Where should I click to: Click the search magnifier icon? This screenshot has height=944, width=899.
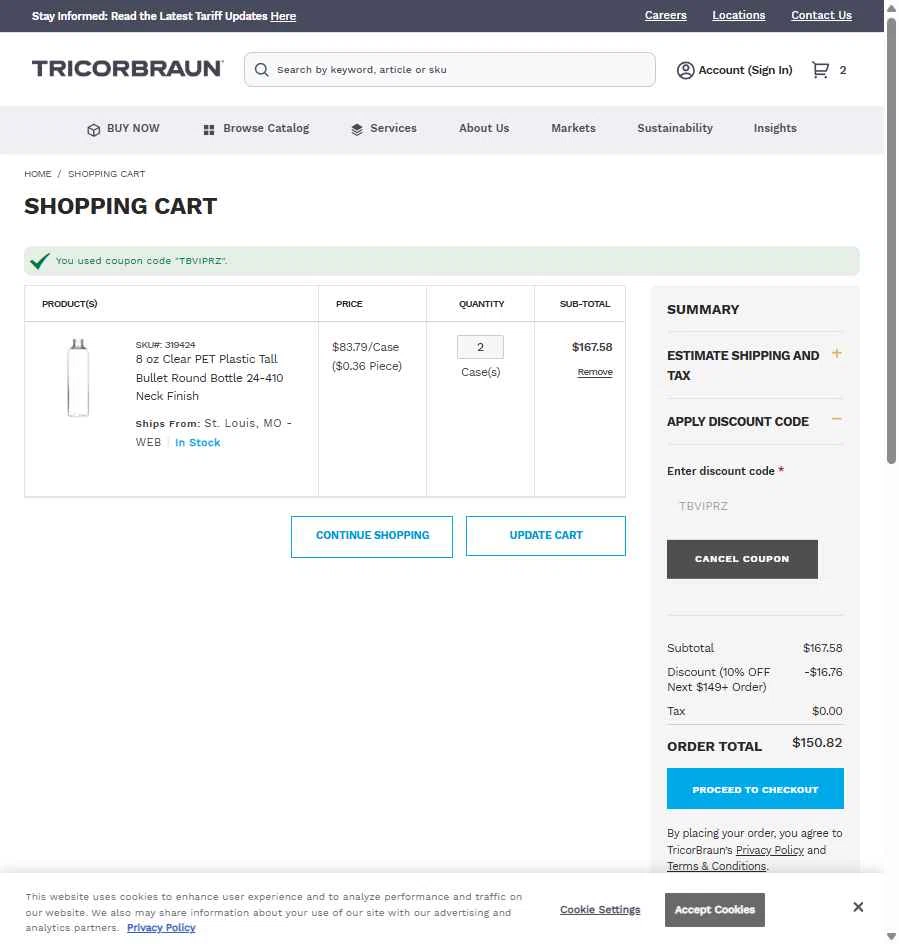(x=261, y=70)
